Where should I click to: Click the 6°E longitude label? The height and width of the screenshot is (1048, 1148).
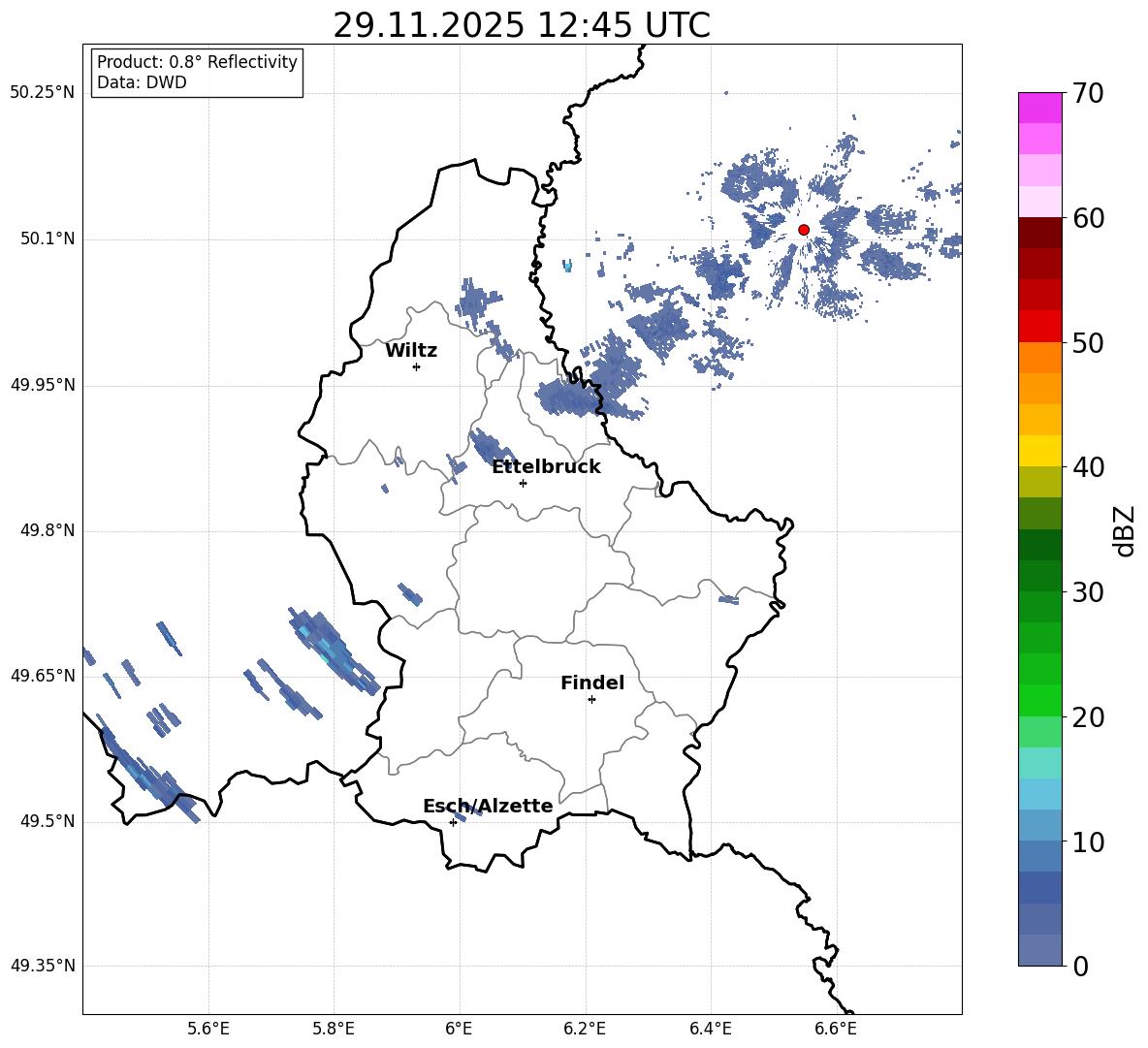click(459, 1029)
